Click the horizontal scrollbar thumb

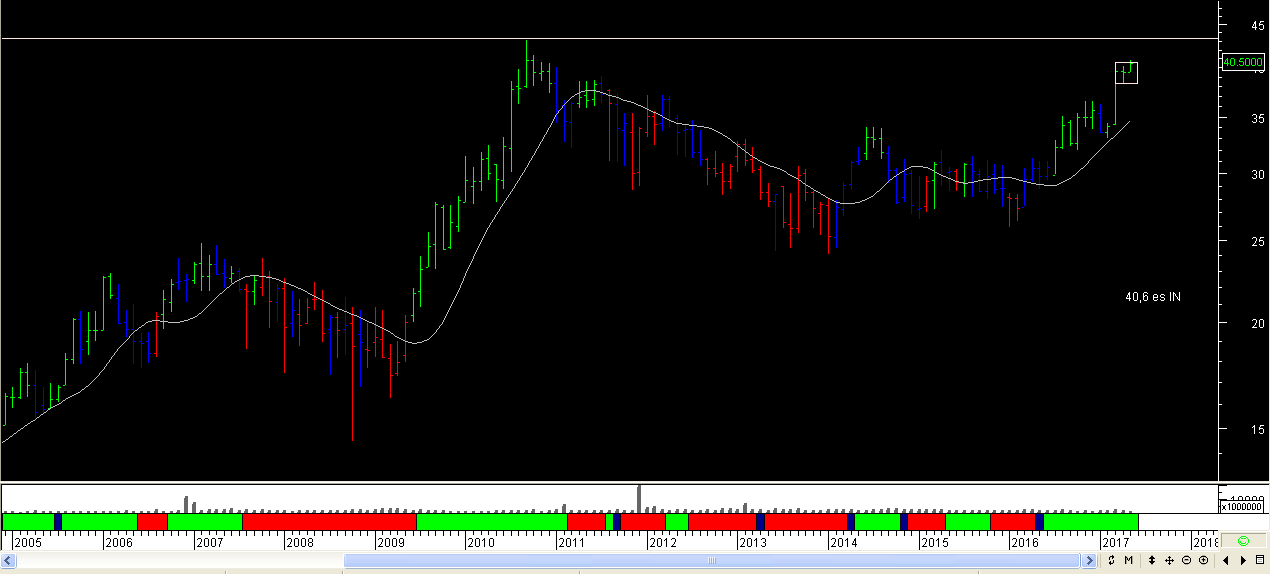click(x=711, y=561)
